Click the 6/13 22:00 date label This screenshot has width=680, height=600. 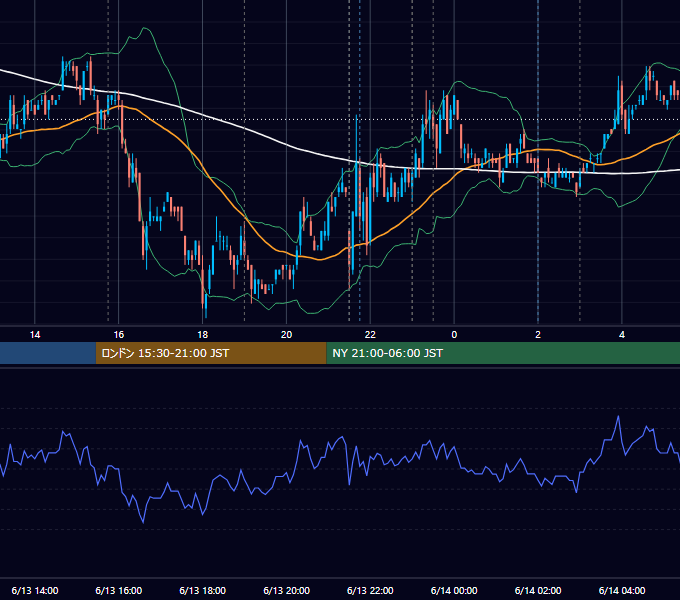tap(370, 590)
